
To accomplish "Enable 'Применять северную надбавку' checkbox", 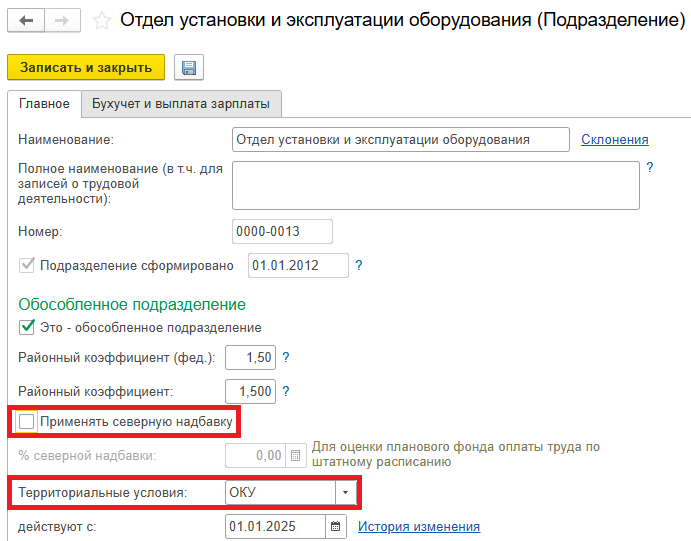I will point(27,422).
